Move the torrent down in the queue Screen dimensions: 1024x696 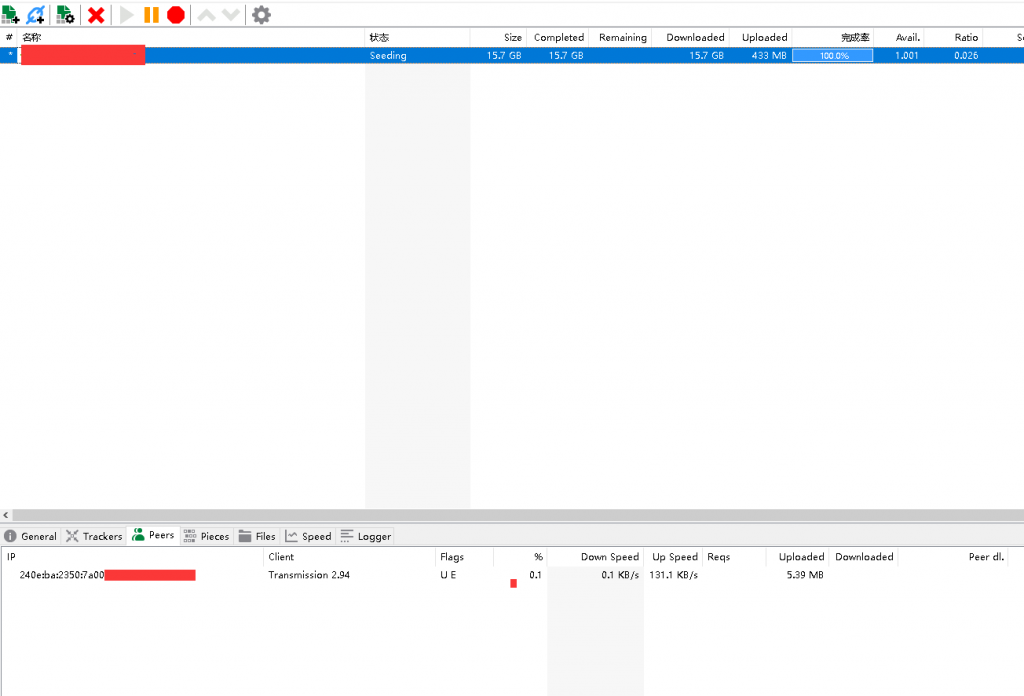(x=230, y=15)
